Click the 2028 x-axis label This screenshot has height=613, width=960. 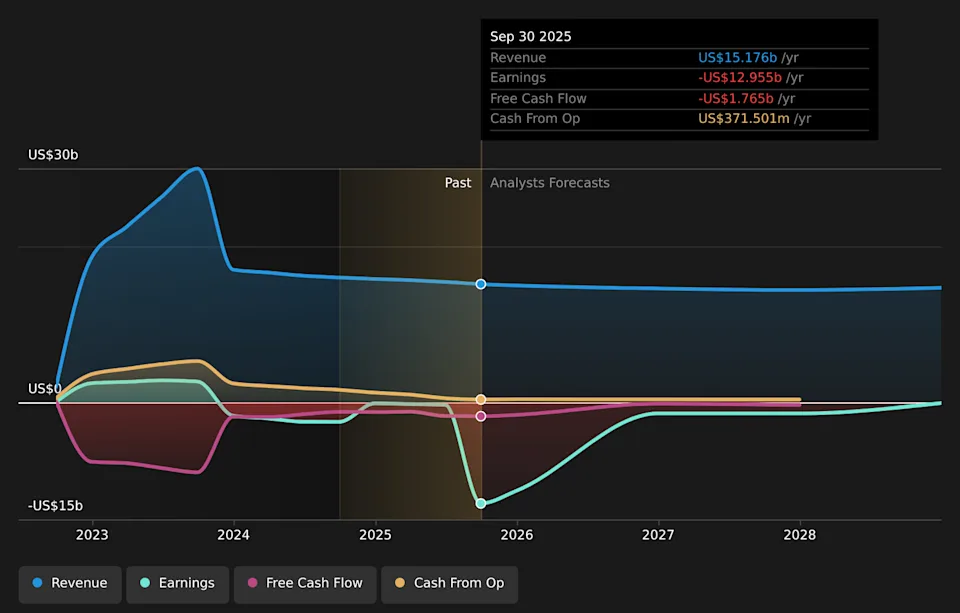pos(800,535)
